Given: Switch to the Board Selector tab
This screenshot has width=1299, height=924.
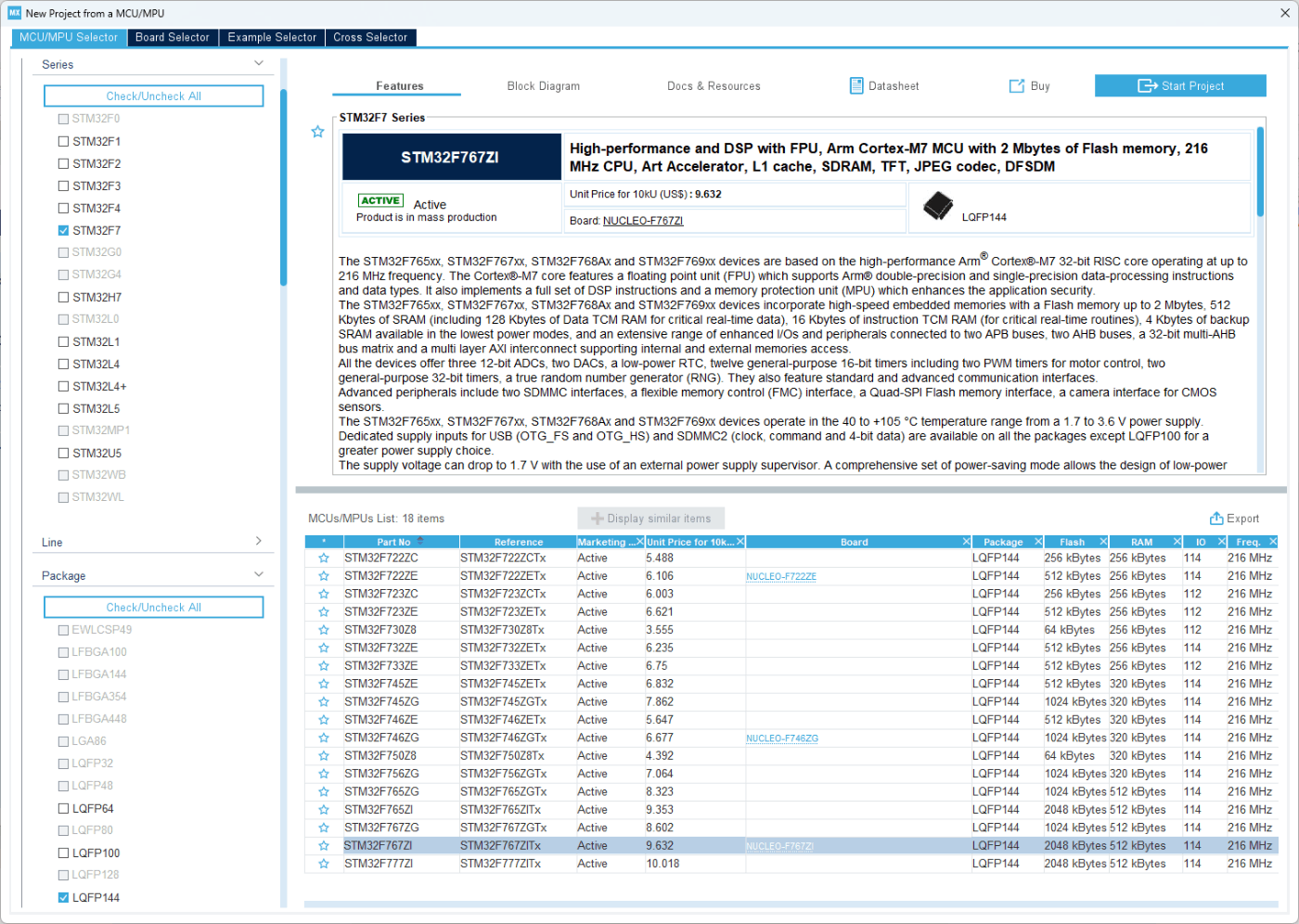Looking at the screenshot, I should click(173, 37).
